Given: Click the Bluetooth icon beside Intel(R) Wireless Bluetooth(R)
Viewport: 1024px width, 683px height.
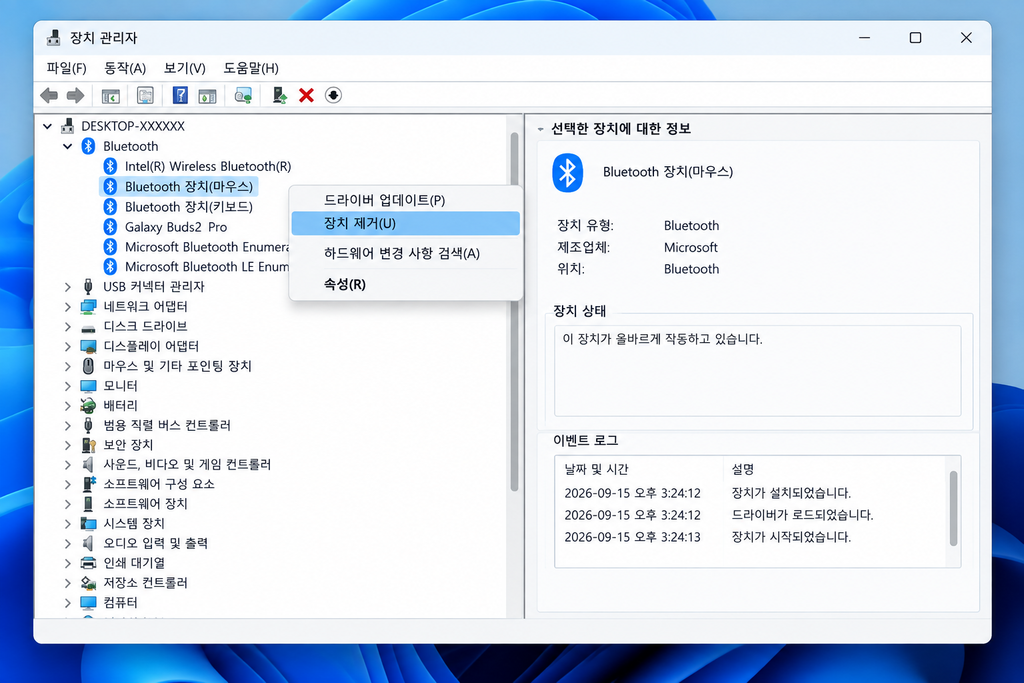Looking at the screenshot, I should (x=110, y=166).
